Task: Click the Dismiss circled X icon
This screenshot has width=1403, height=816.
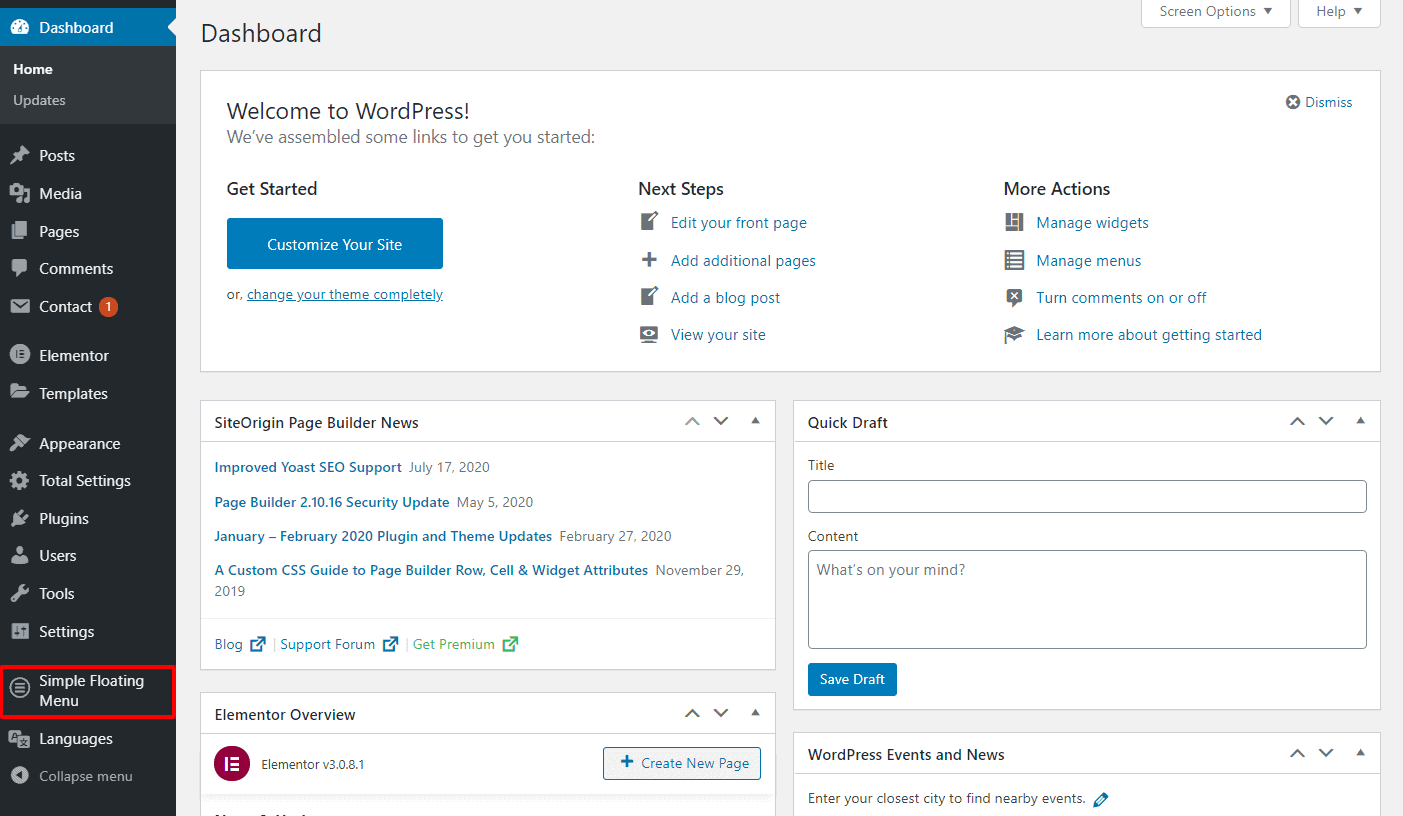Action: [x=1293, y=102]
